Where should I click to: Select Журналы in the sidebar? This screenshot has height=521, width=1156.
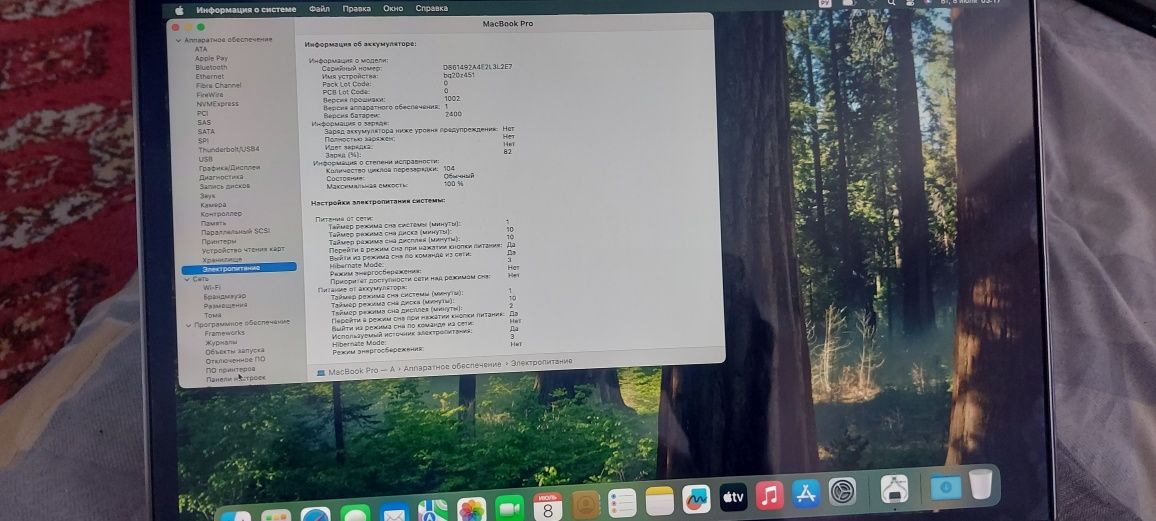221,343
